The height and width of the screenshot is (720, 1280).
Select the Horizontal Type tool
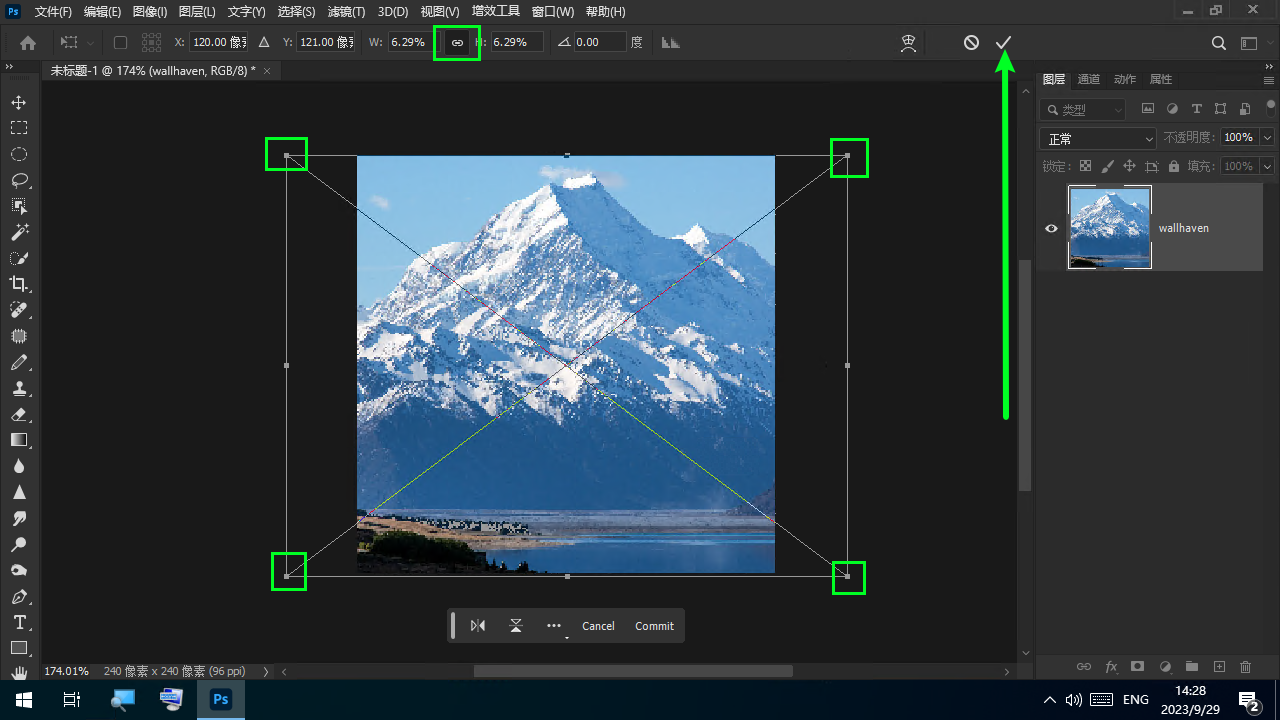[x=19, y=622]
